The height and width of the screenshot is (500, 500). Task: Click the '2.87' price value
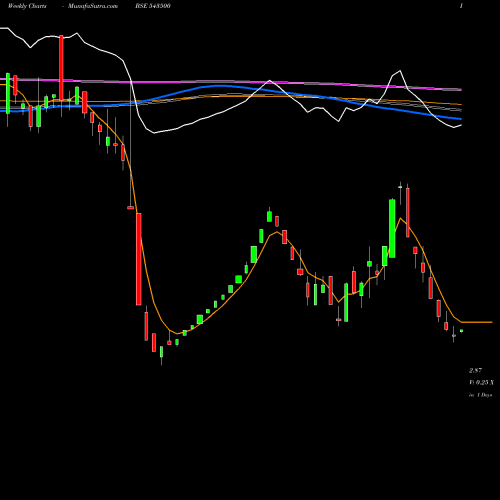[x=475, y=370]
